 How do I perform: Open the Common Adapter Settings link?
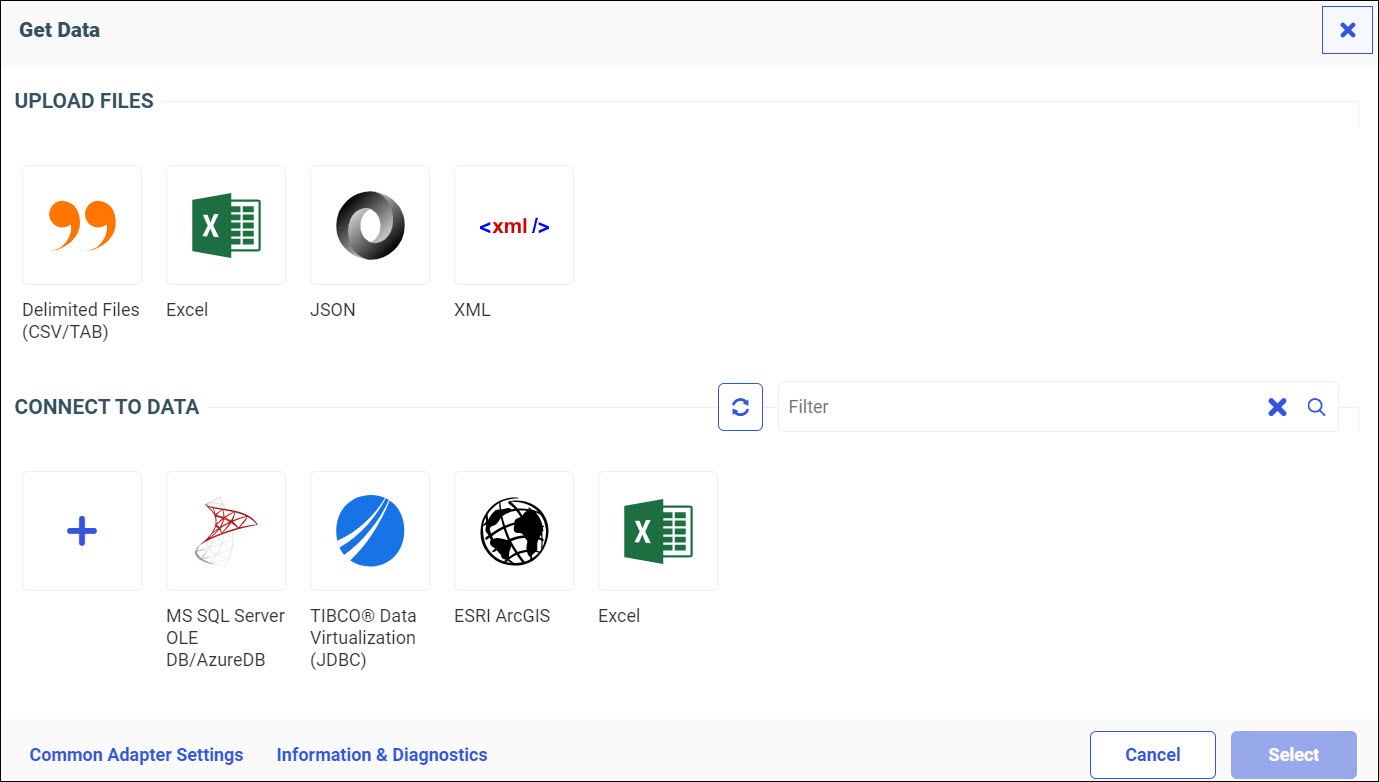click(136, 755)
